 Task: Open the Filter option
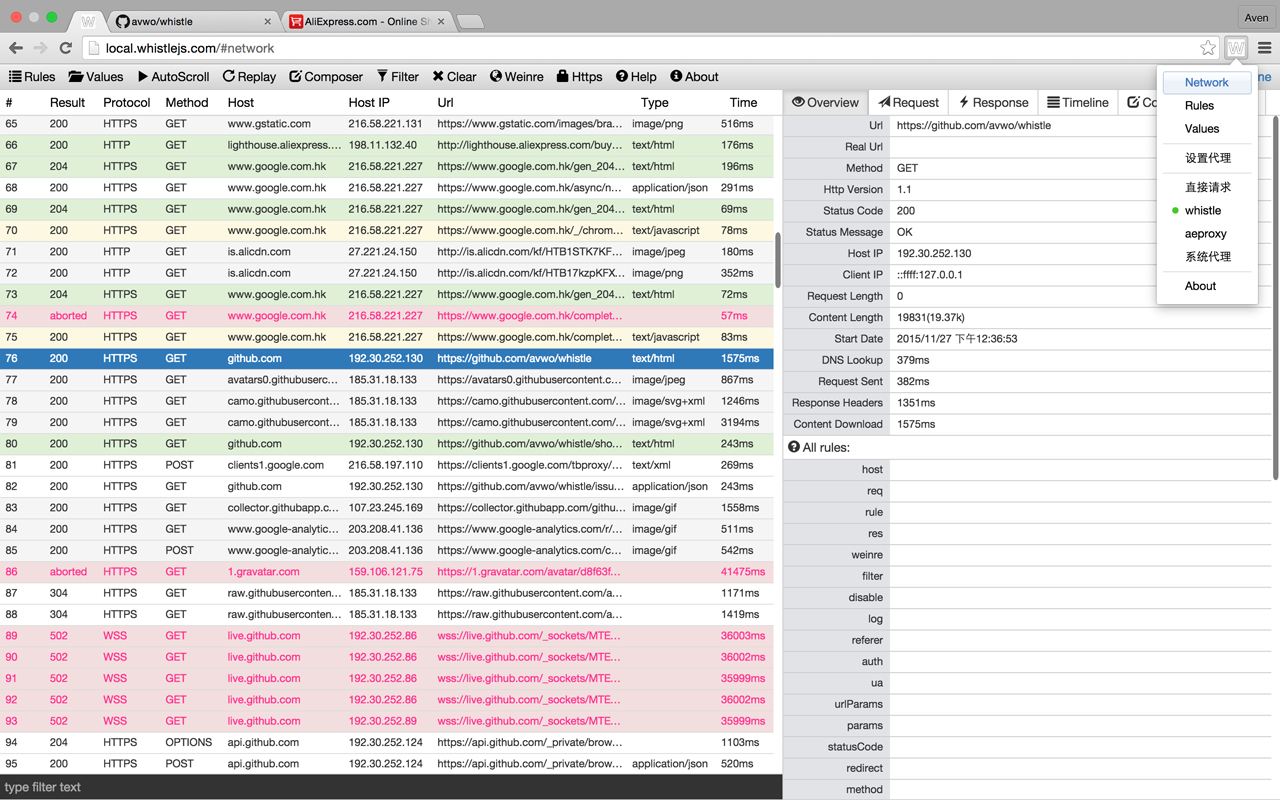coord(398,76)
